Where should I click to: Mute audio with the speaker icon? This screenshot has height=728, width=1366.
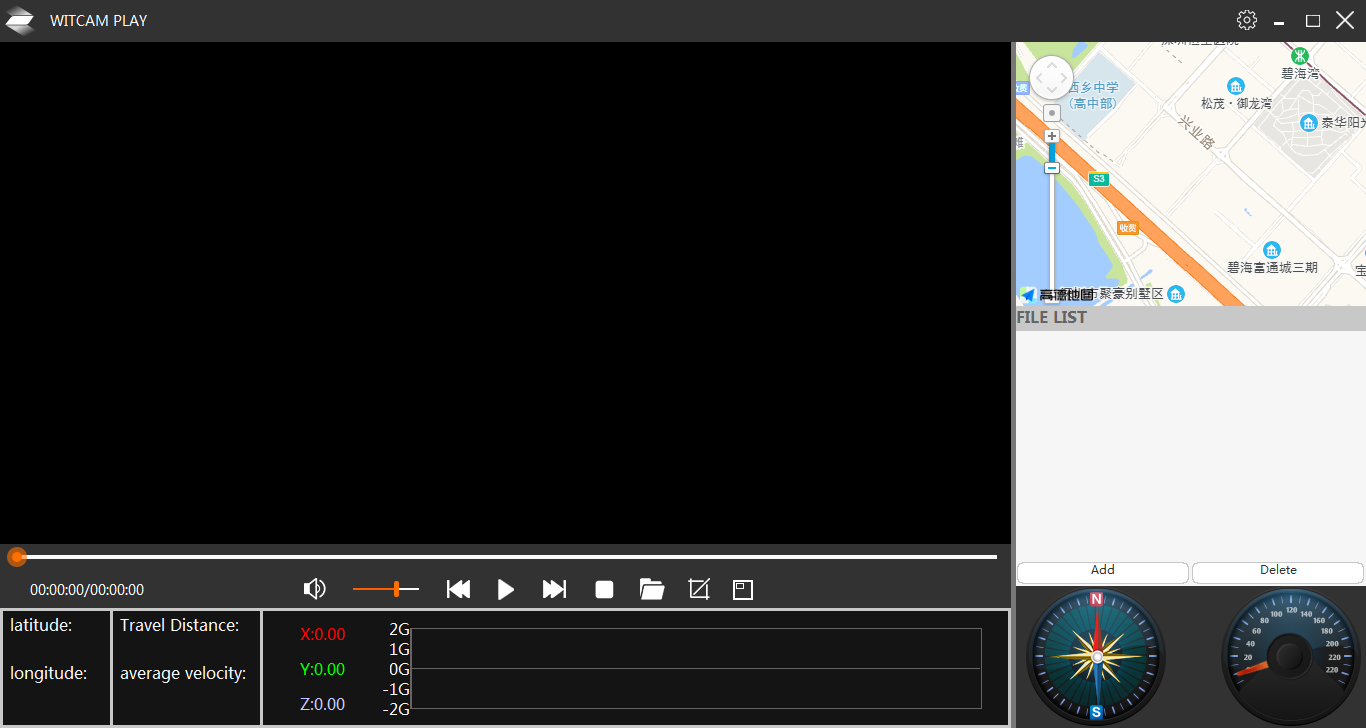point(314,589)
